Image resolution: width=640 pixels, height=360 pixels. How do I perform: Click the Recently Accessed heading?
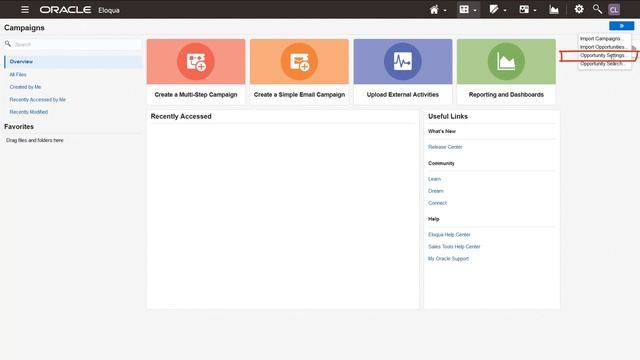coord(181,116)
